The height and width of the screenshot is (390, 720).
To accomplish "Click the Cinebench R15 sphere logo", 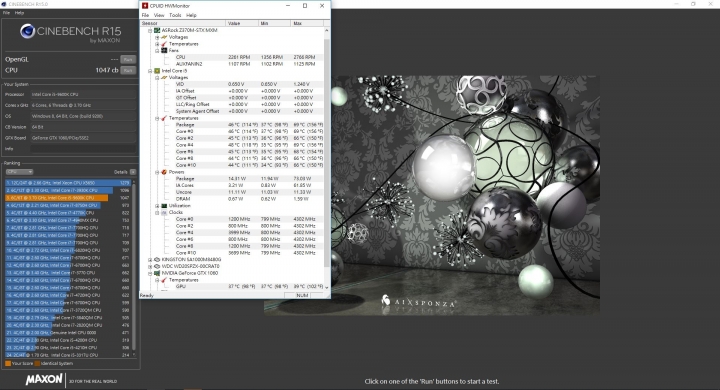I will pyautogui.click(x=28, y=31).
